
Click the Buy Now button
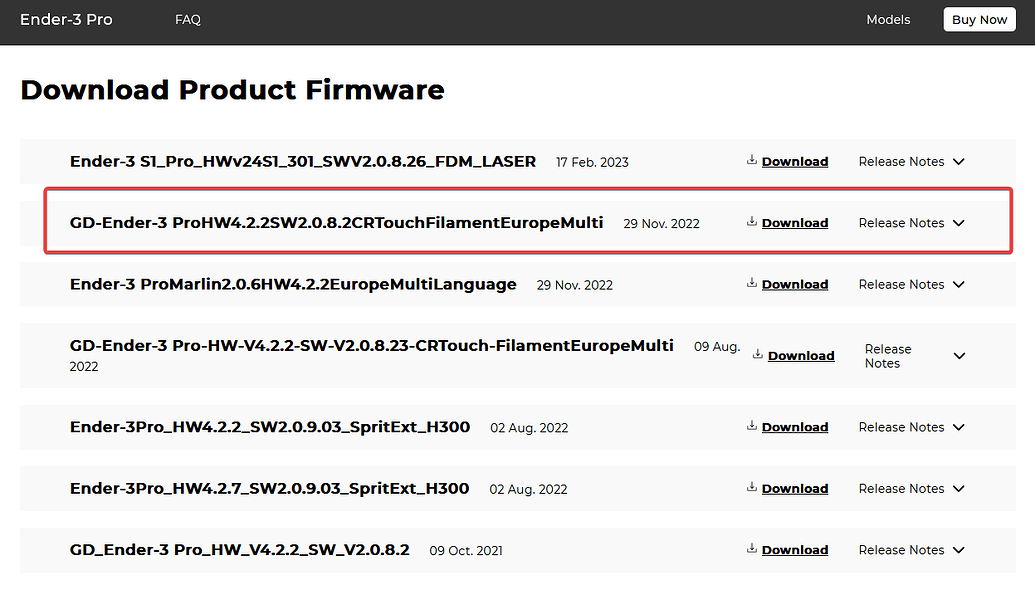pyautogui.click(x=980, y=20)
